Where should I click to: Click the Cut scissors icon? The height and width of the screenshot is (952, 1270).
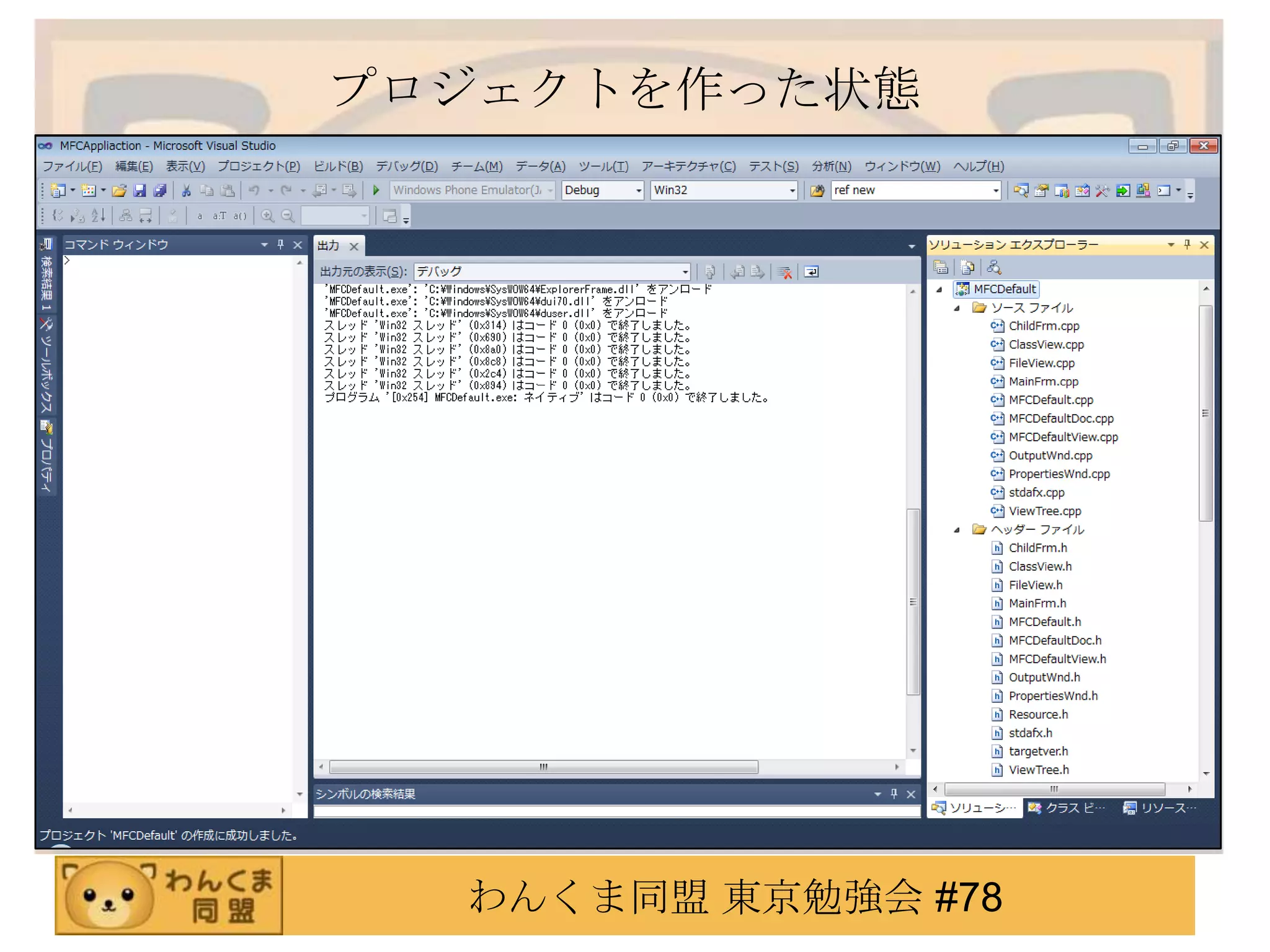[186, 190]
